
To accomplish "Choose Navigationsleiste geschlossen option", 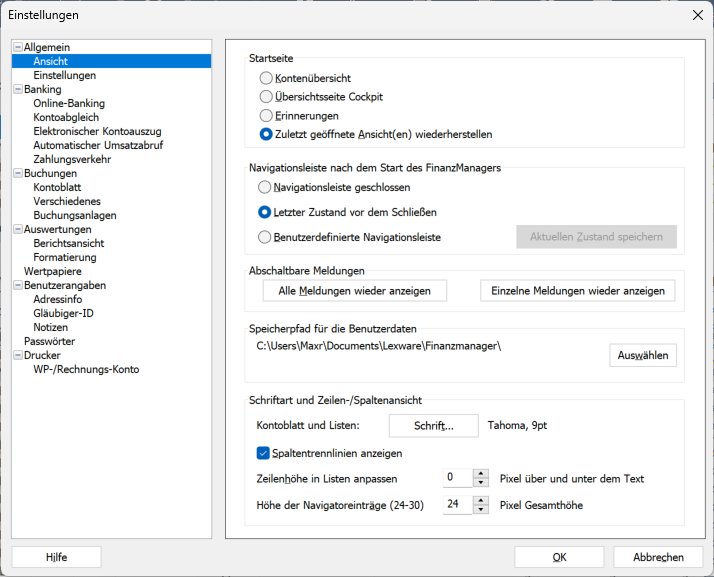I will tap(265, 187).
